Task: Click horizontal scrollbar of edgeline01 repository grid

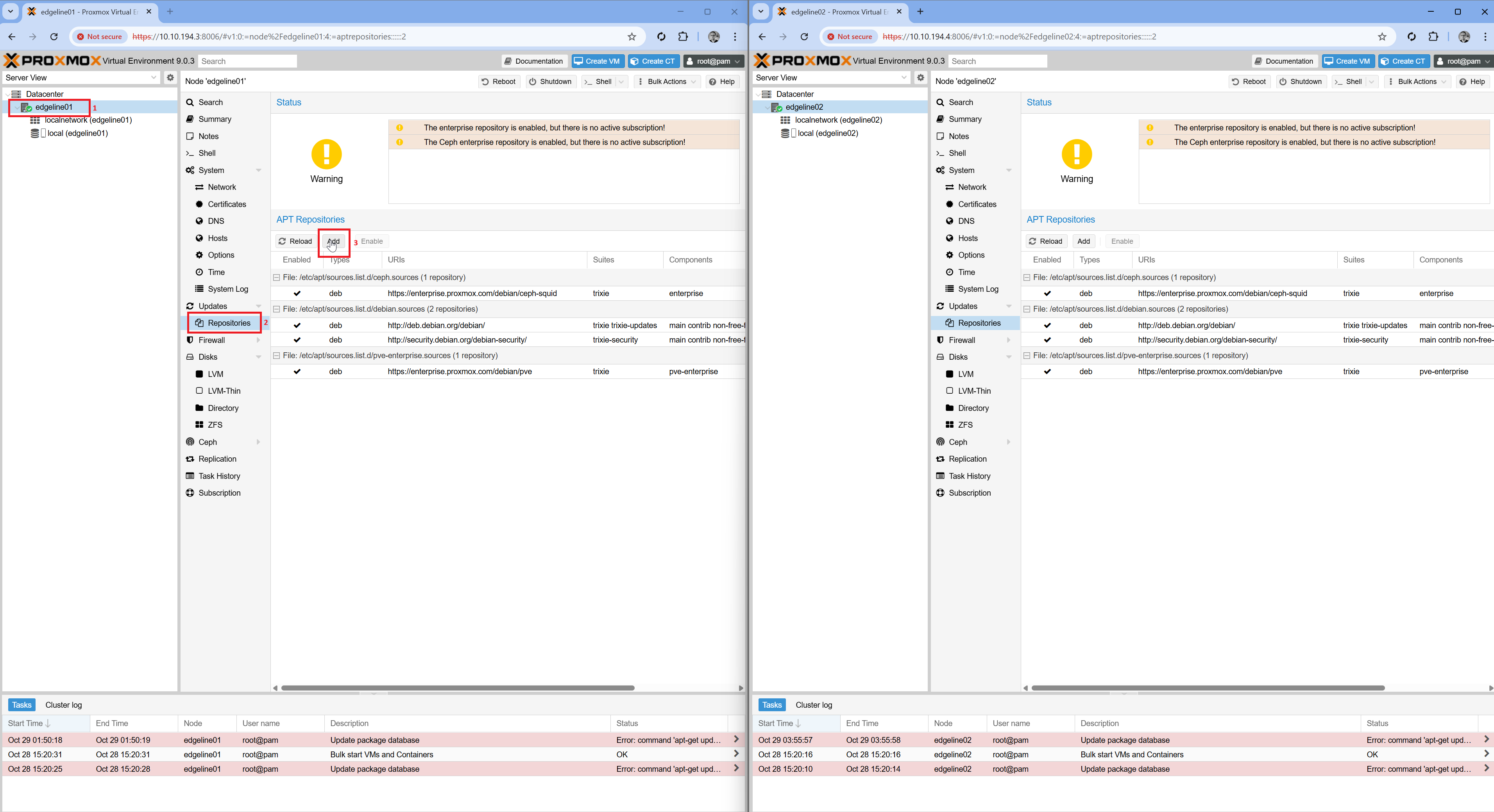Action: point(458,688)
